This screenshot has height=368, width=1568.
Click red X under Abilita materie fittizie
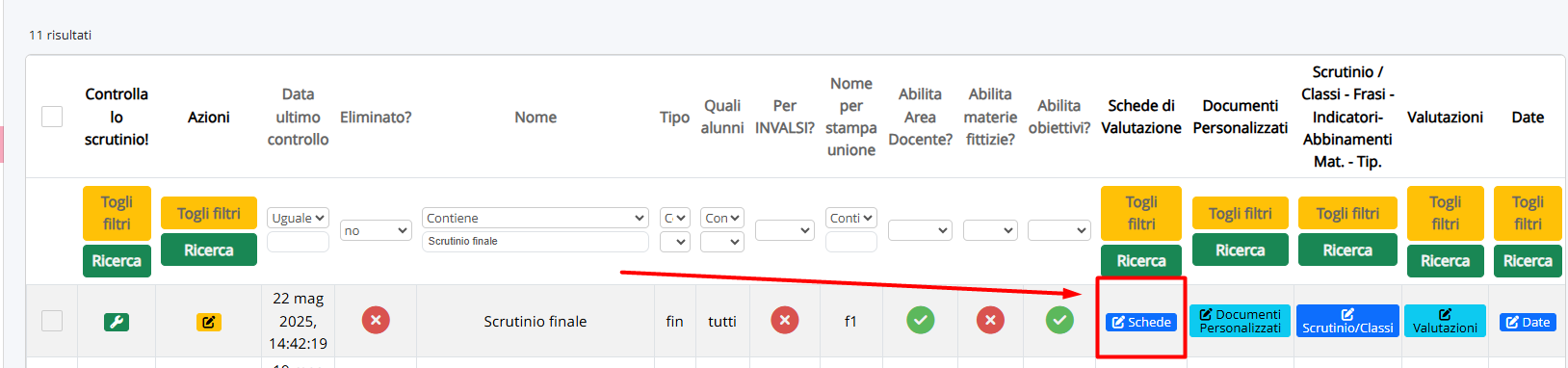tap(990, 320)
